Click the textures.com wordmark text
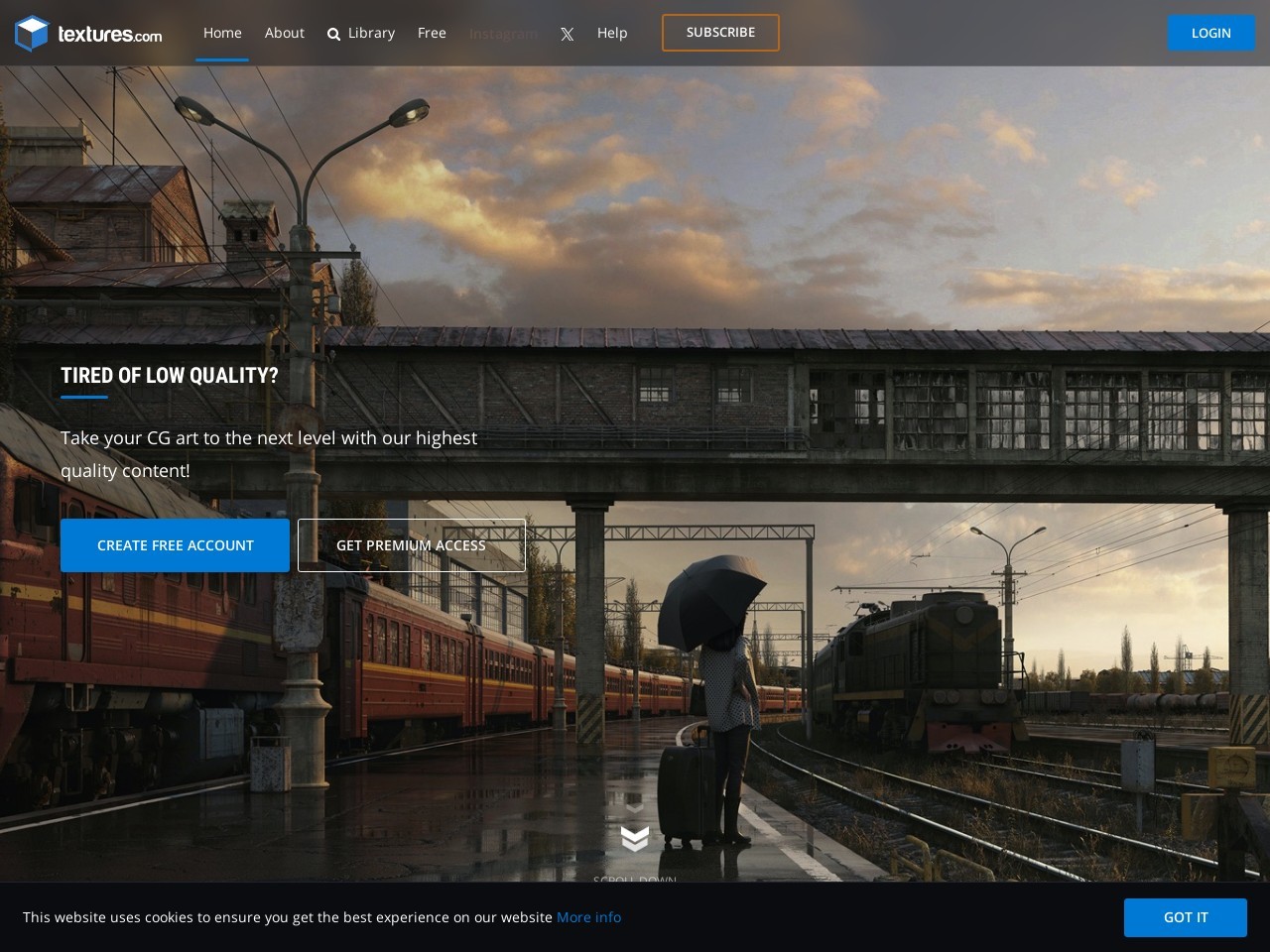The image size is (1270, 952). (x=109, y=35)
